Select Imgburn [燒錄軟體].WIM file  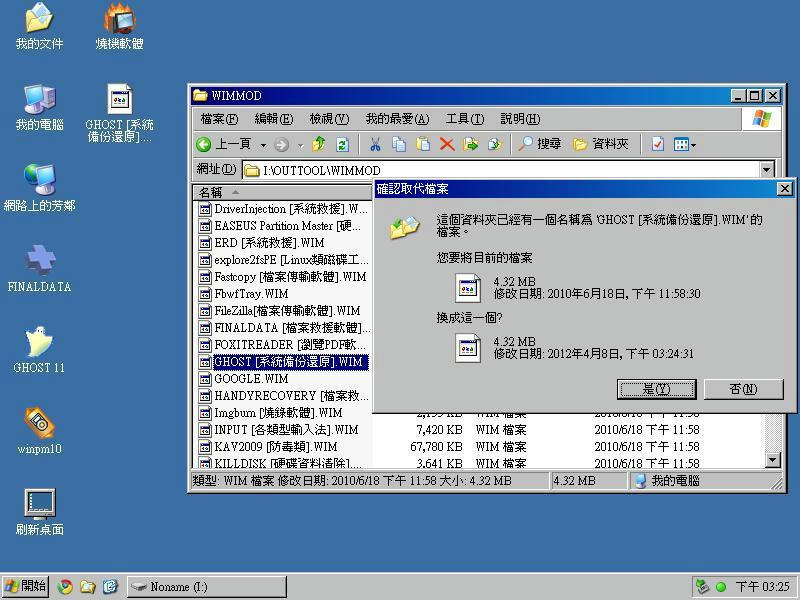point(271,412)
